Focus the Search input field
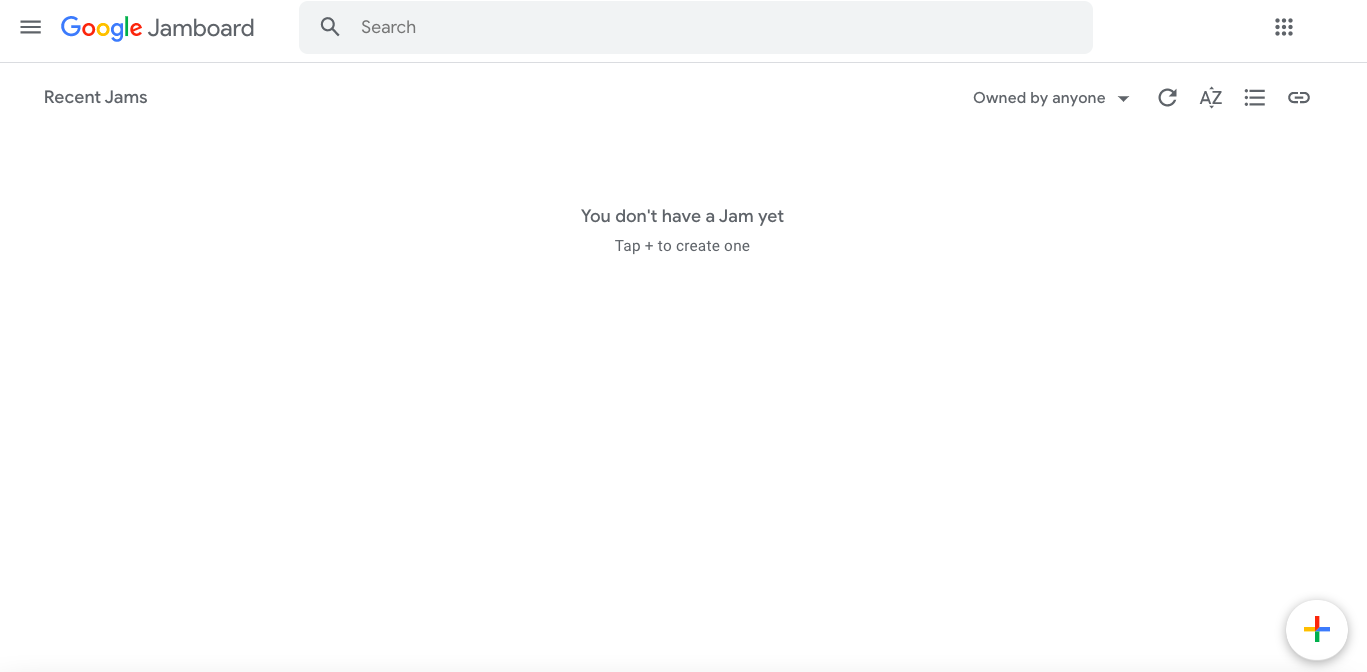This screenshot has width=1367, height=672. point(695,27)
